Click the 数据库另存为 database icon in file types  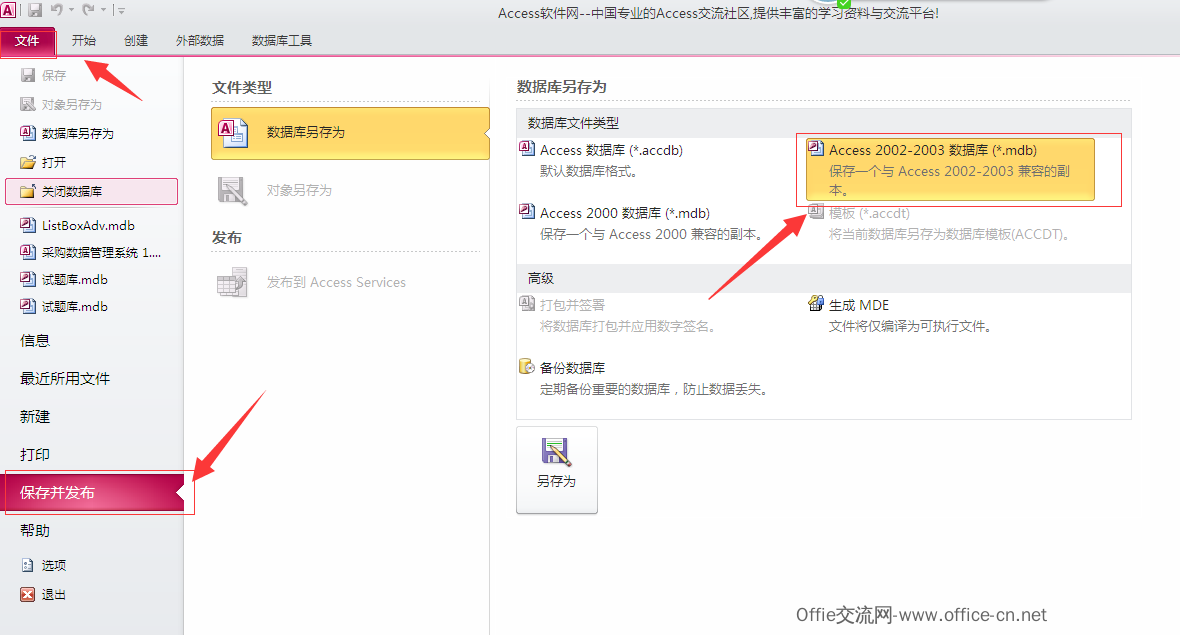click(x=233, y=132)
